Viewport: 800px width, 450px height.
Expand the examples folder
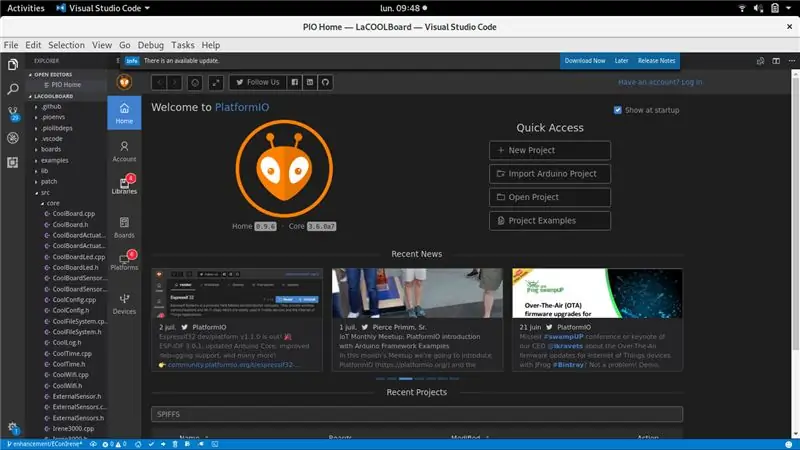pos(54,160)
